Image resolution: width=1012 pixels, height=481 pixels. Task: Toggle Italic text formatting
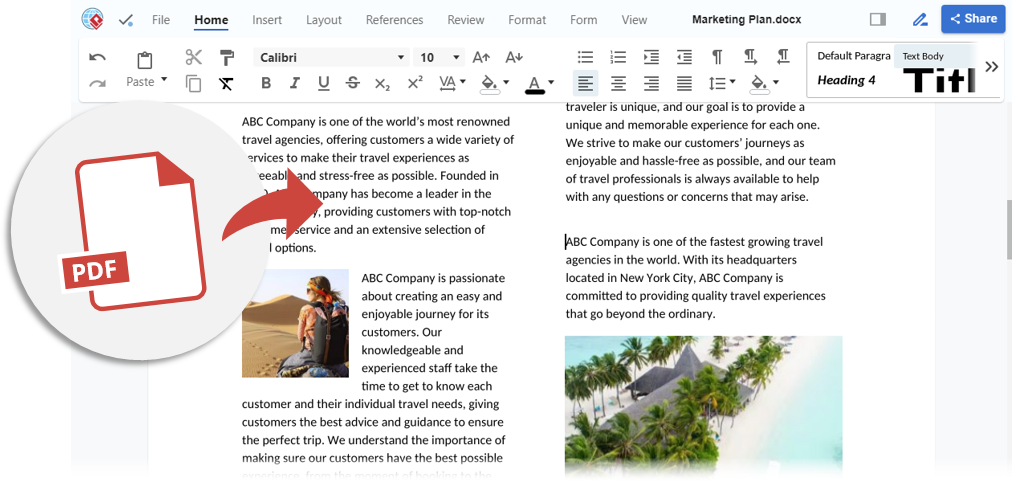click(295, 84)
